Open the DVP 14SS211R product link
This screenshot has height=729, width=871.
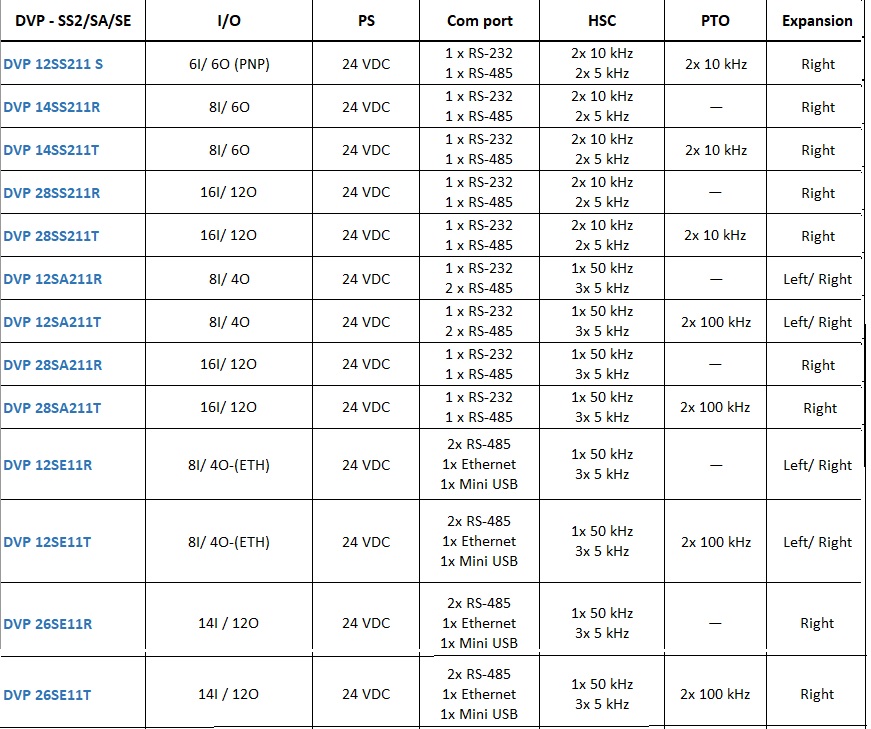tap(52, 107)
